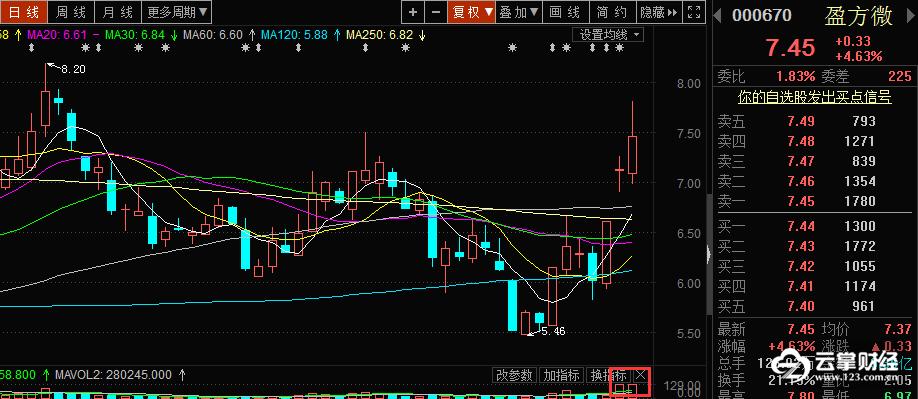The image size is (918, 399).
Task: Select 卖三 row at 7.47
Action: 814,161
